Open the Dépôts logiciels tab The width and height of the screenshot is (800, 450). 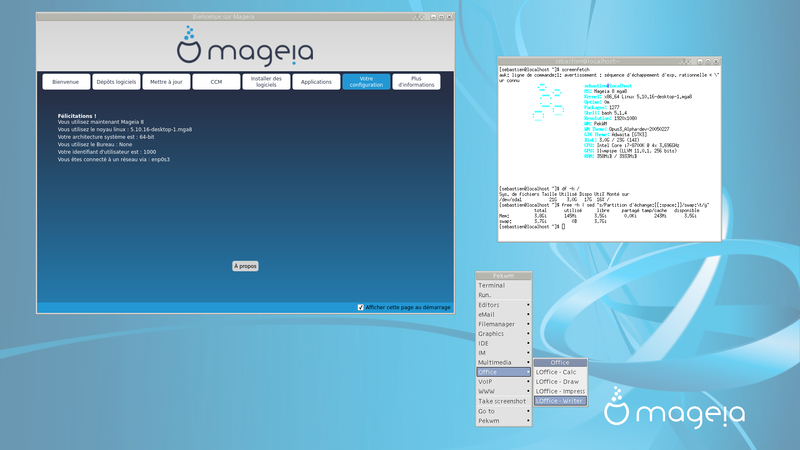coord(116,82)
